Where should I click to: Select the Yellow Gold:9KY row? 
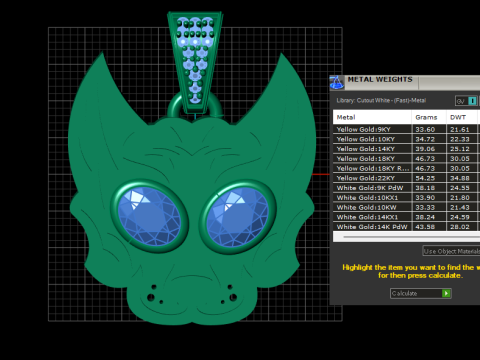click(x=406, y=129)
